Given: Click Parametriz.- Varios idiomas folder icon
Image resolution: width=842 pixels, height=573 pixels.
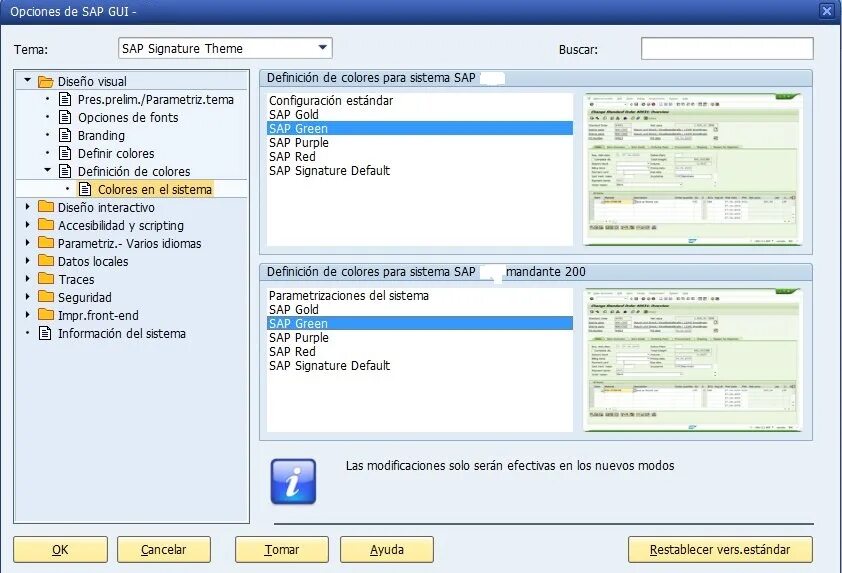Looking at the screenshot, I should [46, 243].
